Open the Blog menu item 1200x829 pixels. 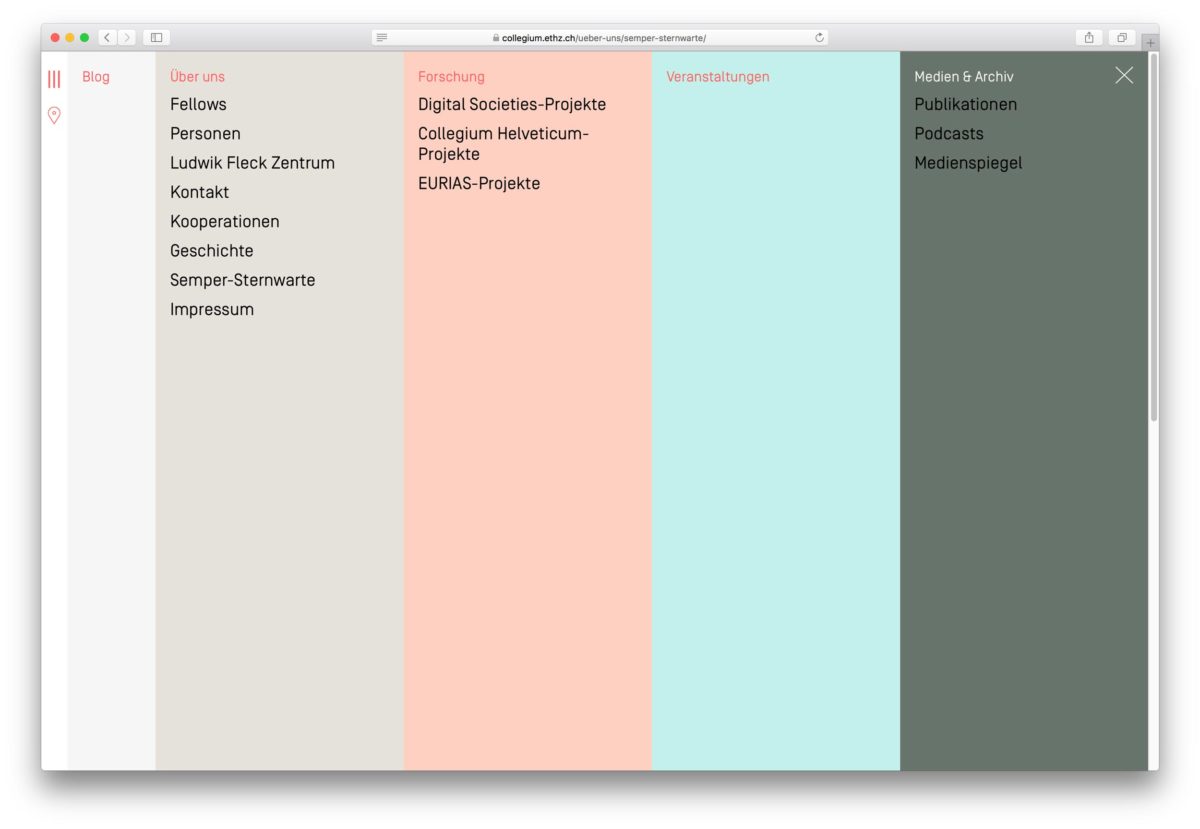tap(96, 77)
